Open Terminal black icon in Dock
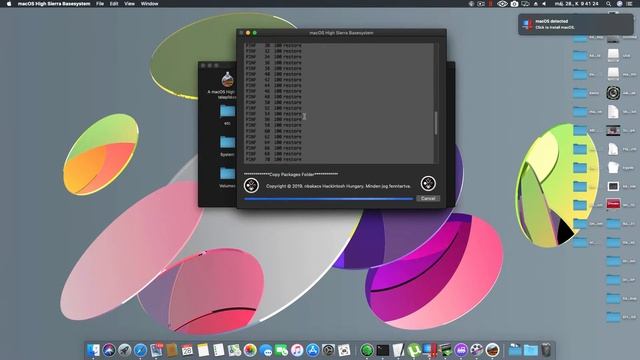 coord(382,350)
